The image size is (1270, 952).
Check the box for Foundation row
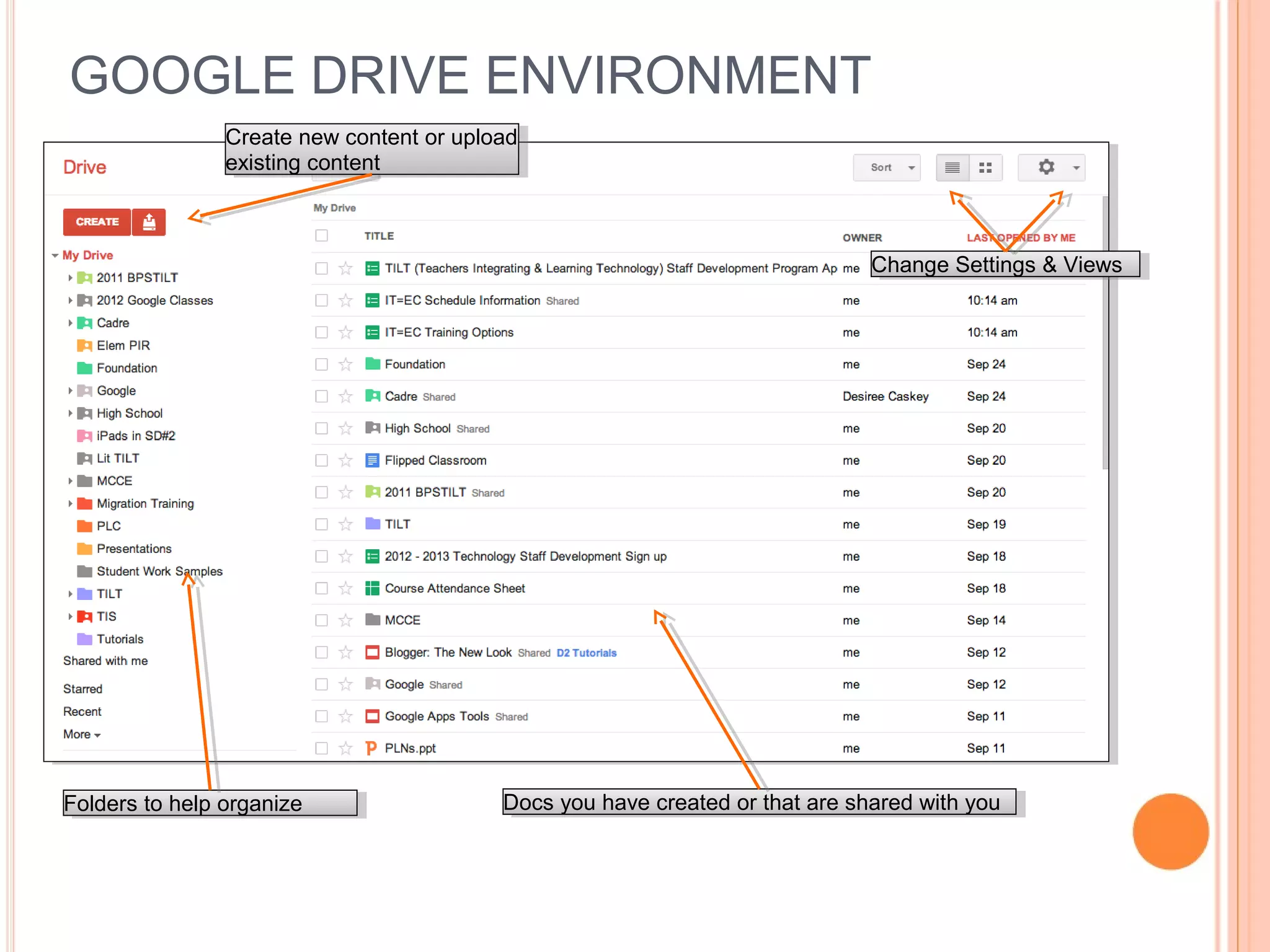321,364
